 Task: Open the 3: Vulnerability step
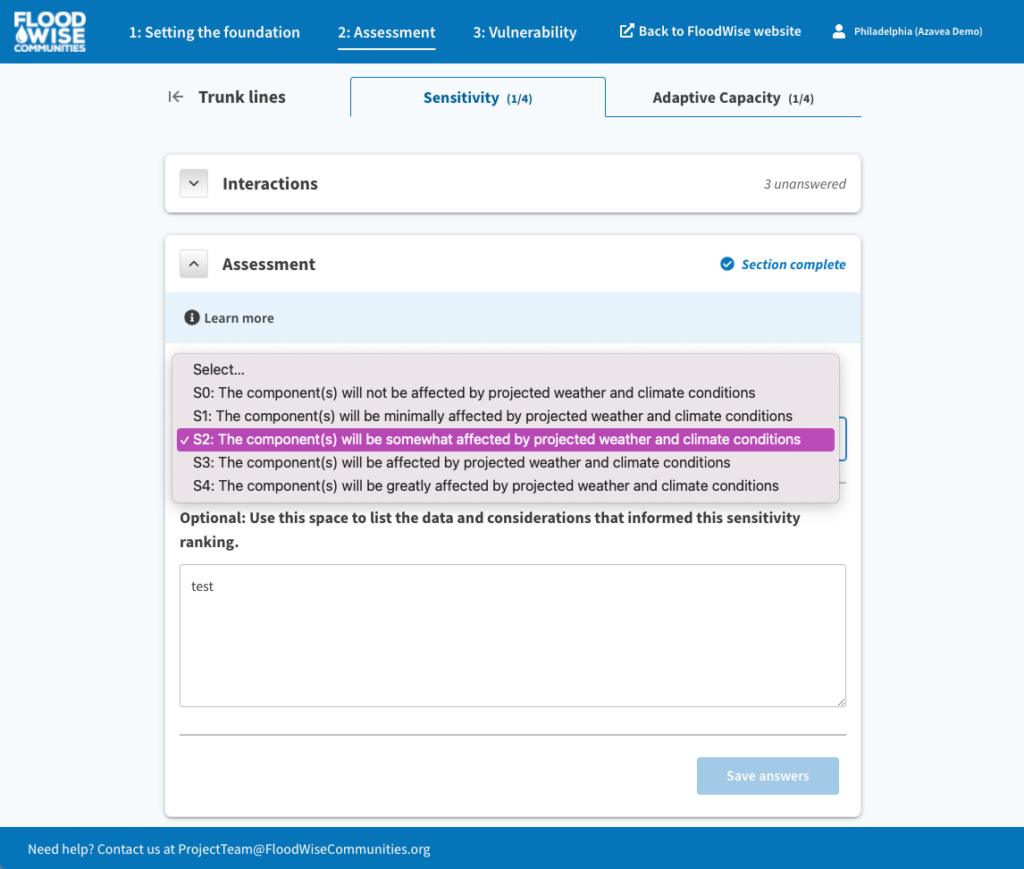(525, 32)
